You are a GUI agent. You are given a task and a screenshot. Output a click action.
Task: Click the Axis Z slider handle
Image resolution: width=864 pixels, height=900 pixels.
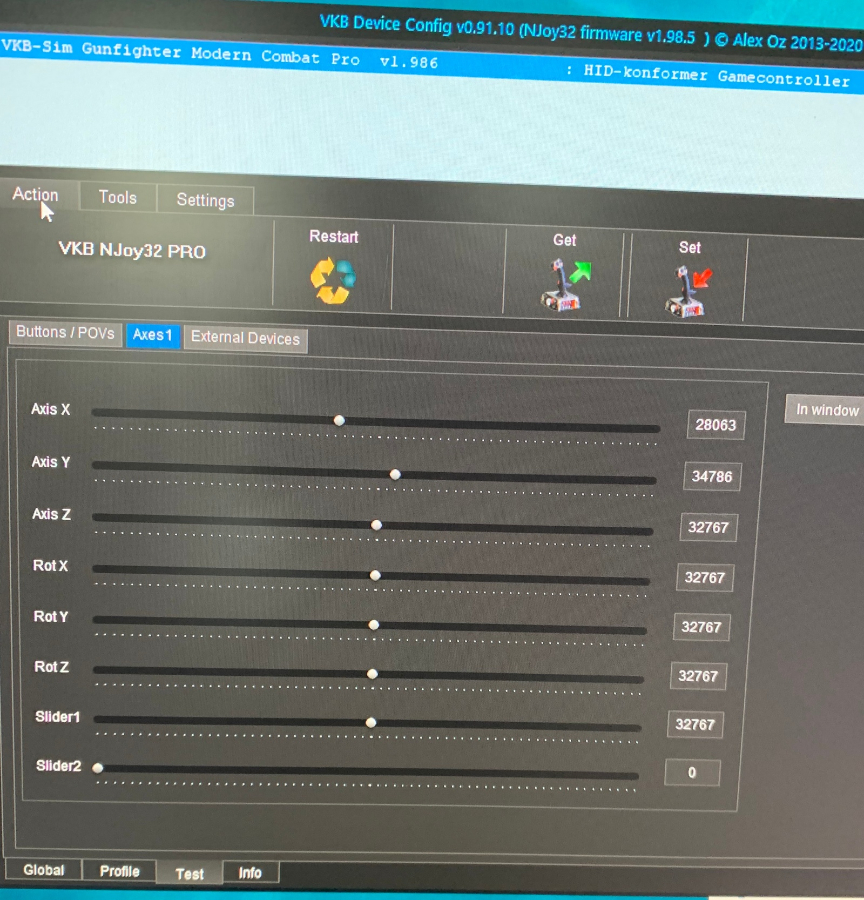pos(377,525)
